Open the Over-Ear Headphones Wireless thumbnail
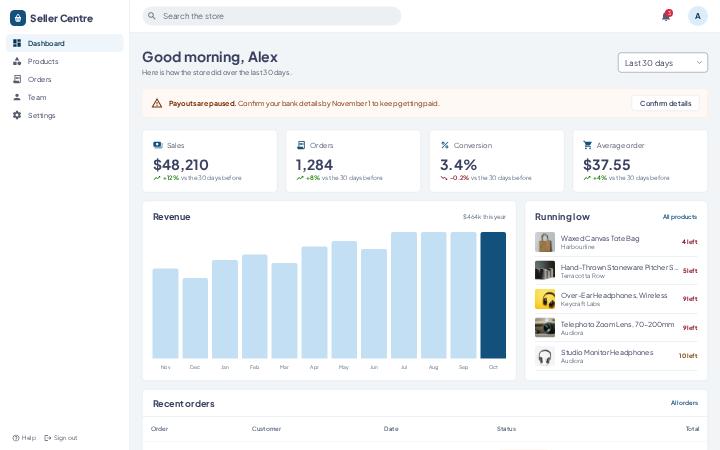The width and height of the screenshot is (720, 450). tap(545, 299)
